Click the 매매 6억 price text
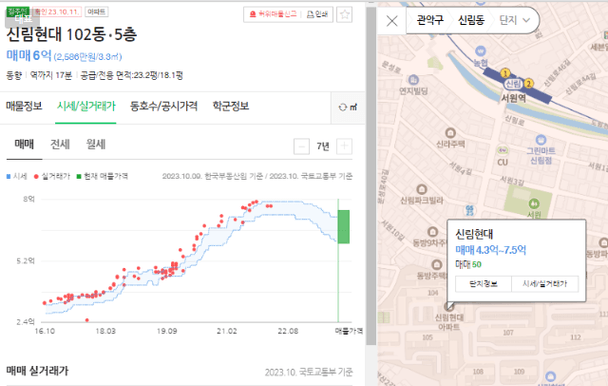This screenshot has width=608, height=386. [29, 55]
